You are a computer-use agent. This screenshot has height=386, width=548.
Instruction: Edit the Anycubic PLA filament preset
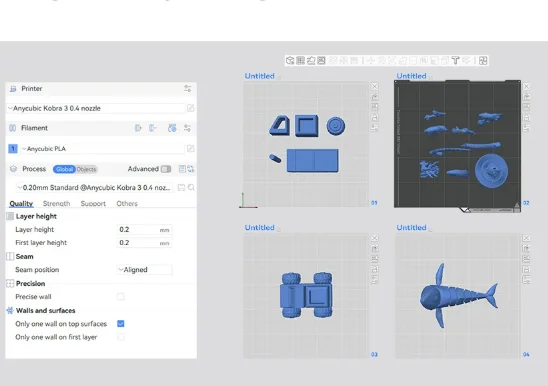(190, 149)
